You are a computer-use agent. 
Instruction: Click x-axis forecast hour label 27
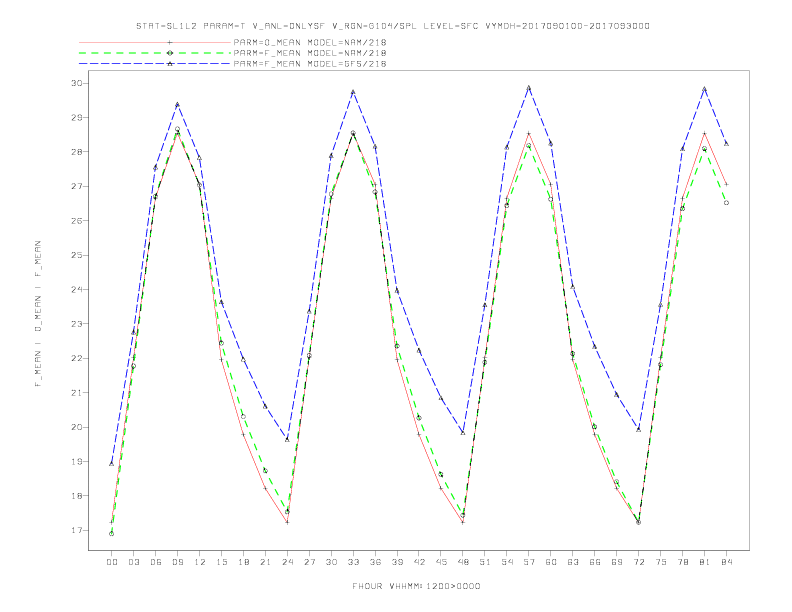click(x=309, y=562)
